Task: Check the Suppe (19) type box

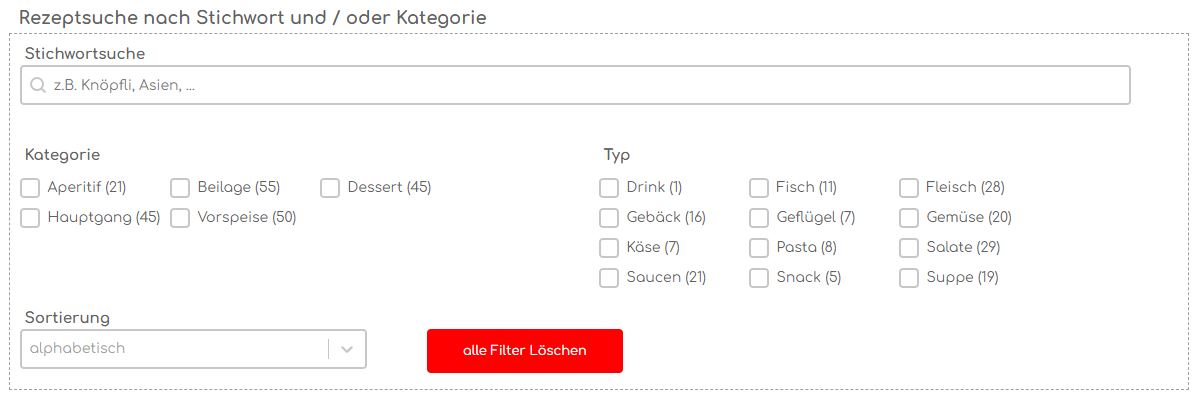Action: coord(909,277)
